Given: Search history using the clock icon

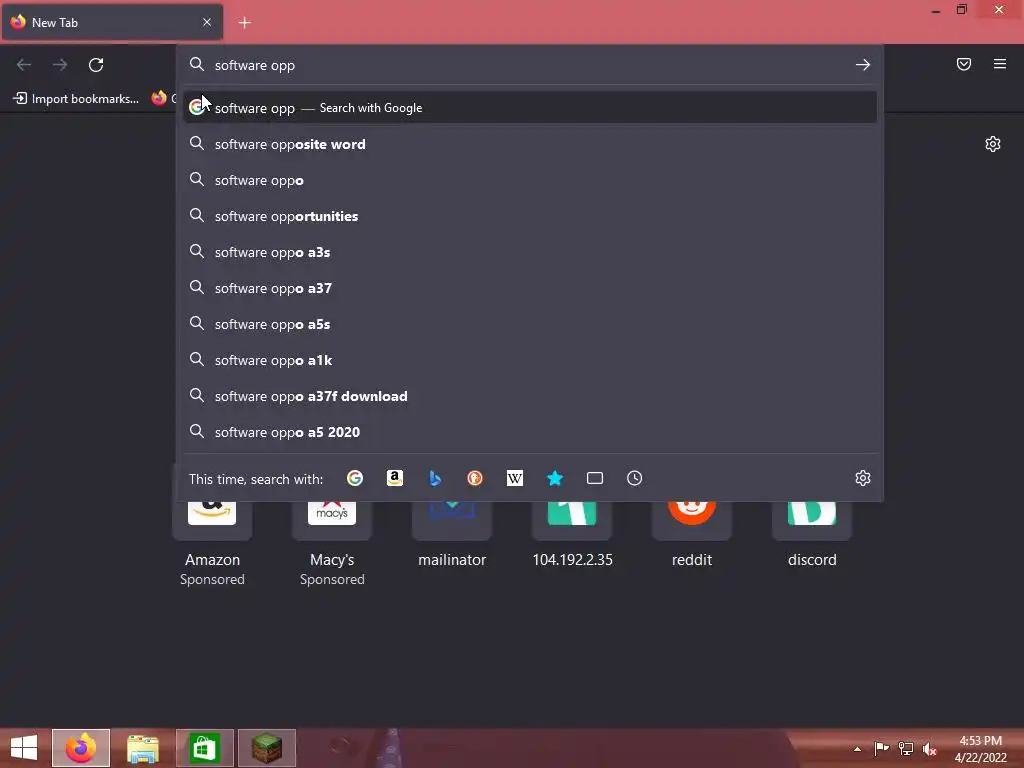Looking at the screenshot, I should (x=634, y=478).
